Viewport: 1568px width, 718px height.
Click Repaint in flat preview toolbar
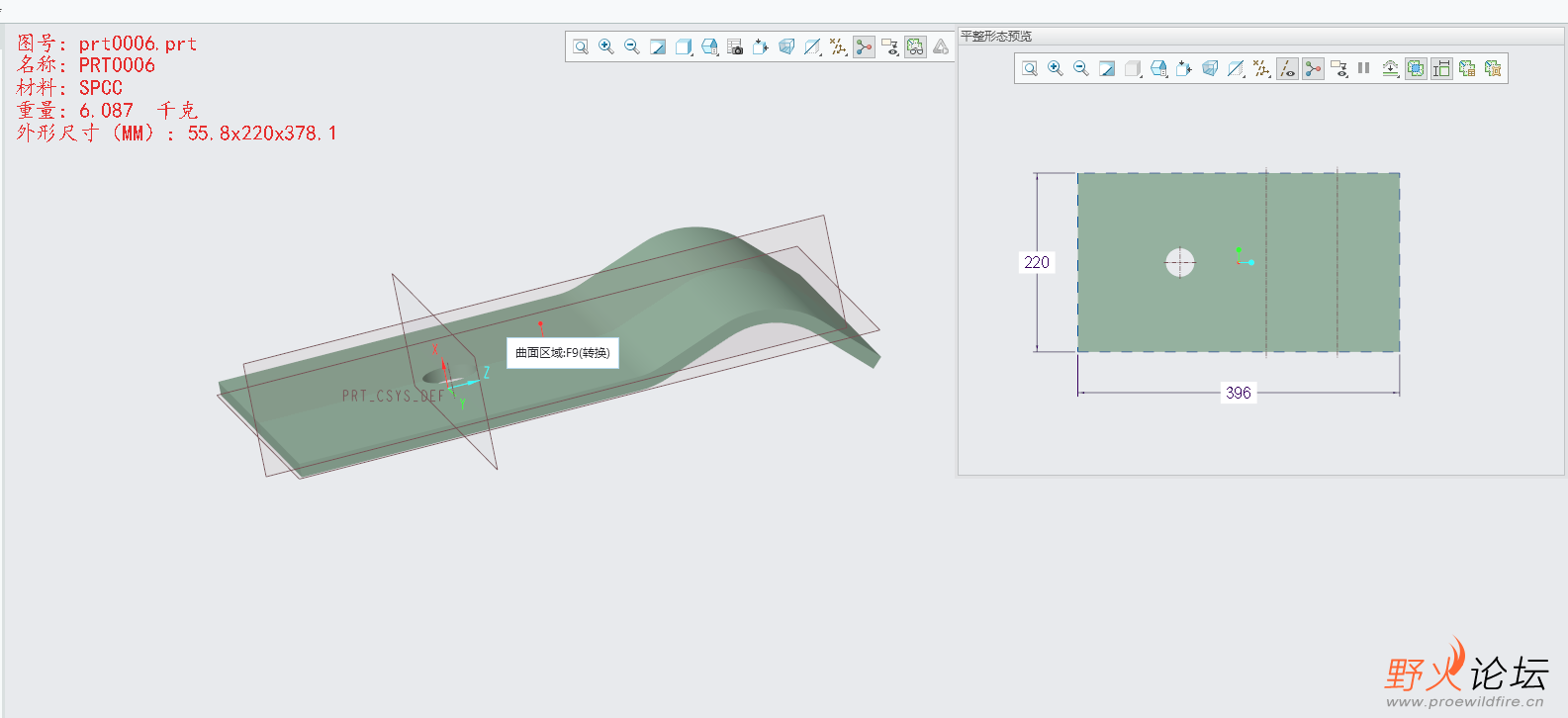(1107, 68)
